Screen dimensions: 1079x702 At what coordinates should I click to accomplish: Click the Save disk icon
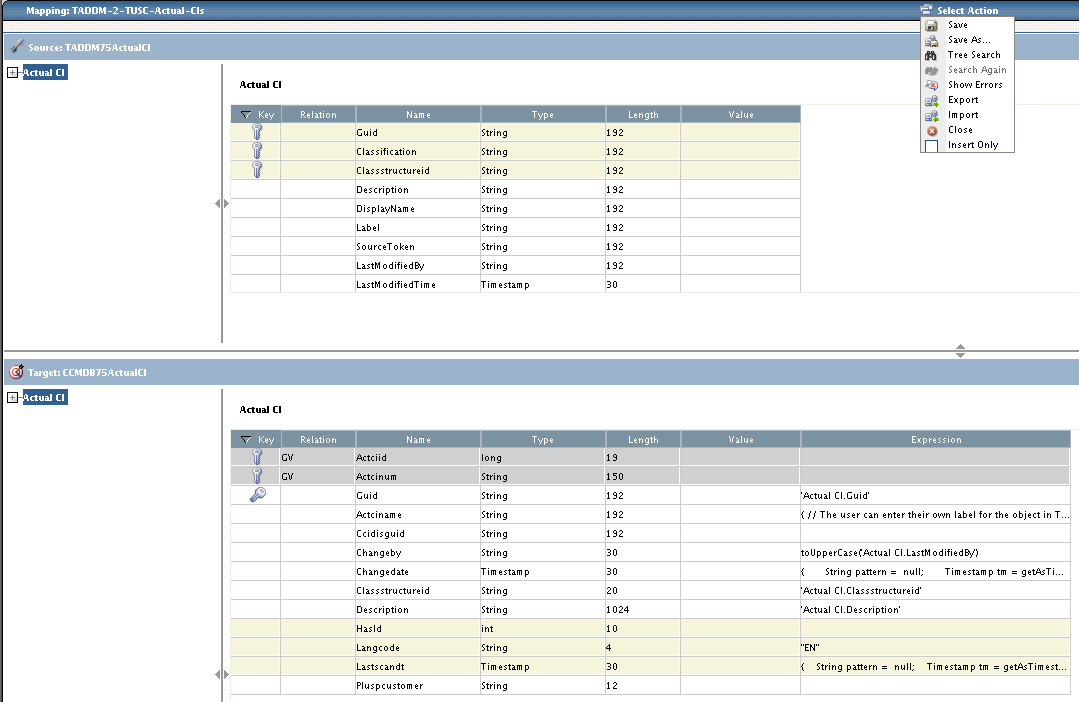pos(931,25)
